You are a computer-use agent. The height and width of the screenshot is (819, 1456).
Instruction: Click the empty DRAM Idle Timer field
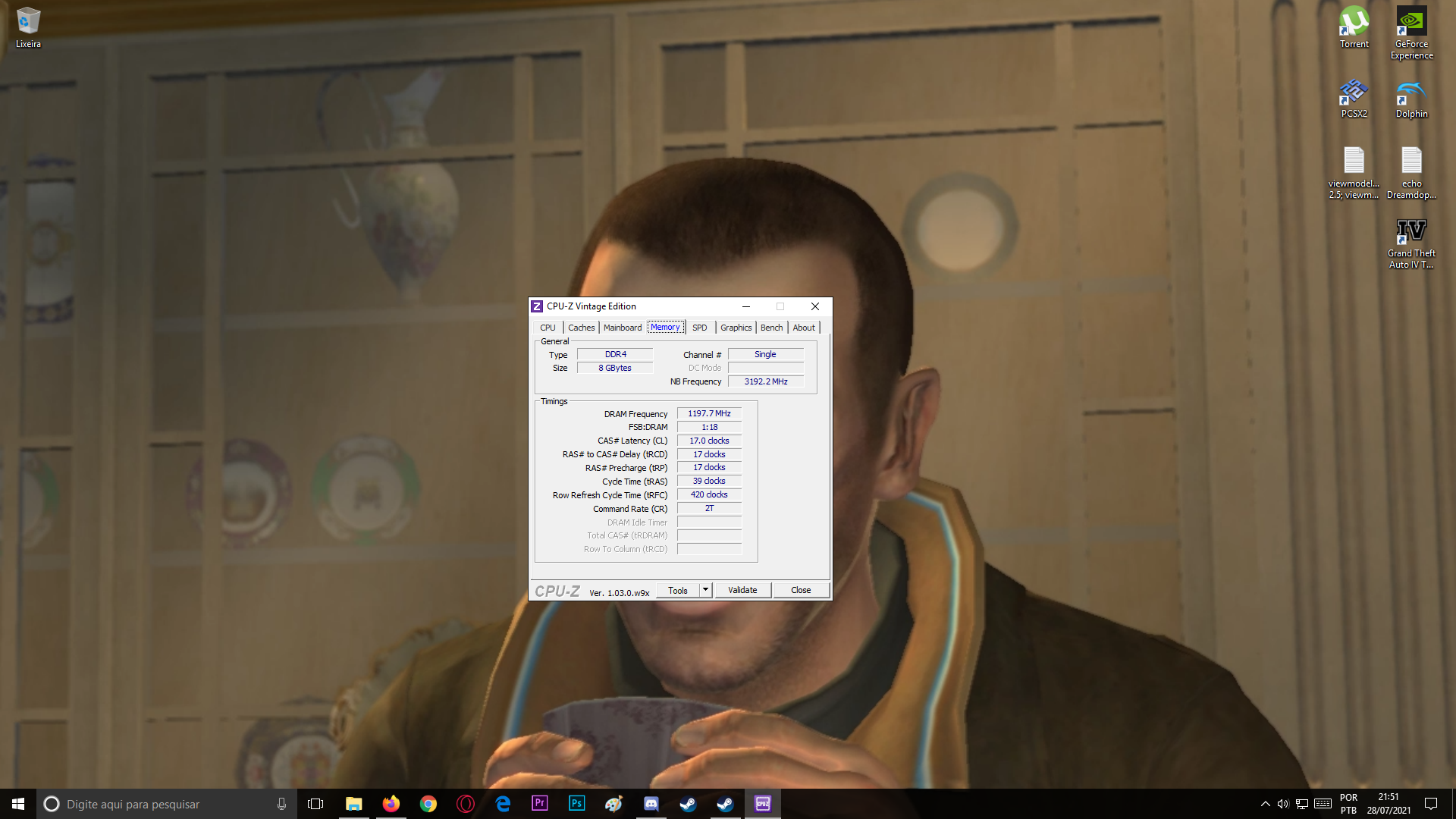tap(709, 522)
